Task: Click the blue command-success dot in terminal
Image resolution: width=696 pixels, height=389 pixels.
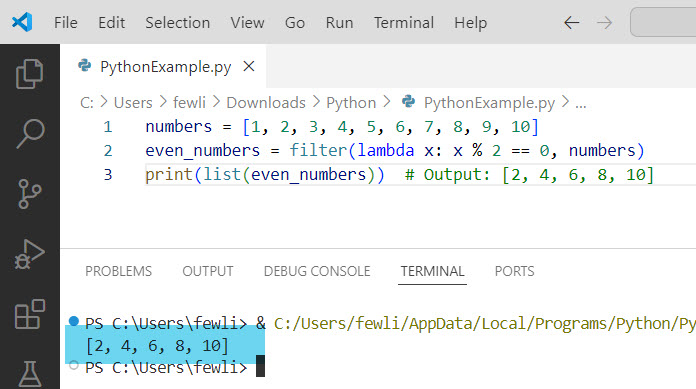Action: [x=74, y=321]
